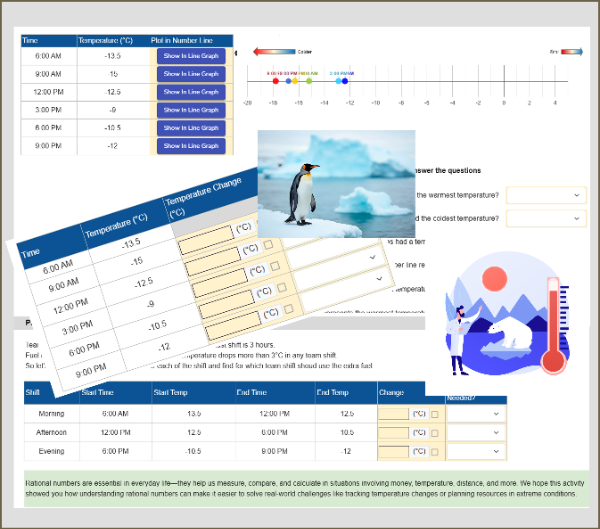Click 'Plot in Number Line' header in top table

tap(182, 41)
